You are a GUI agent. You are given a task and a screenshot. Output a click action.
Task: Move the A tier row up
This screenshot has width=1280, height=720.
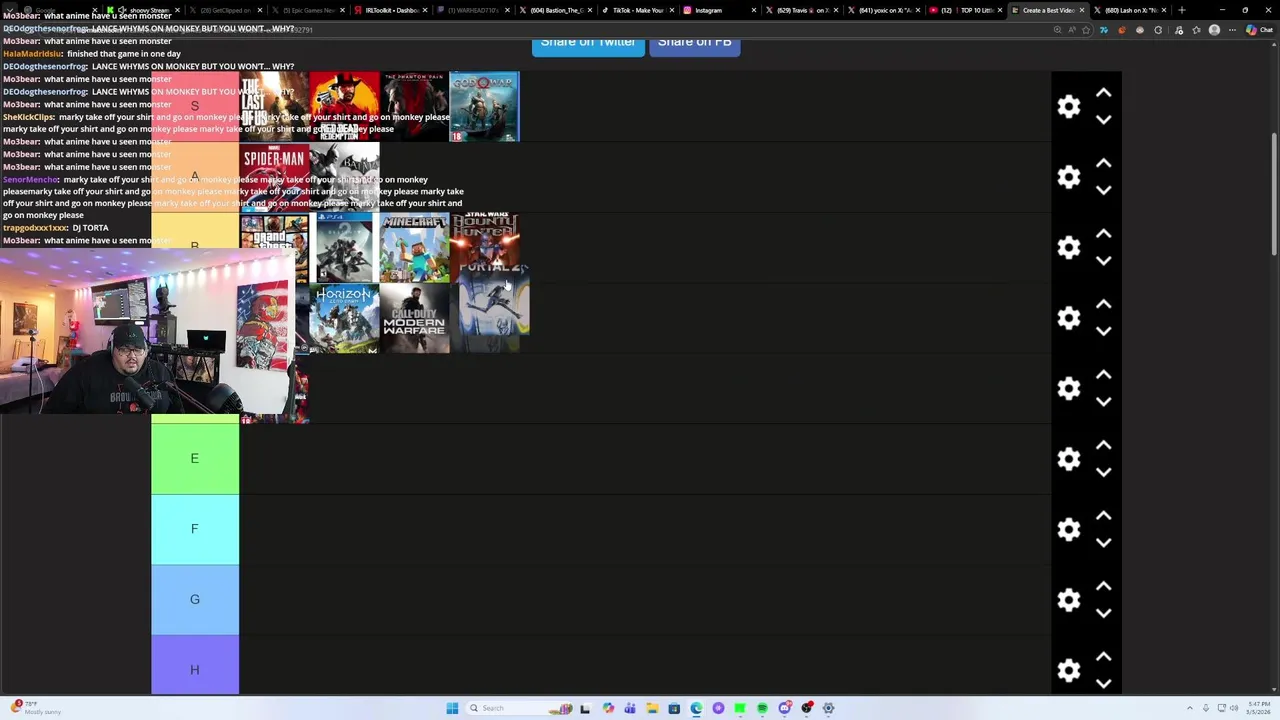pyautogui.click(x=1103, y=163)
